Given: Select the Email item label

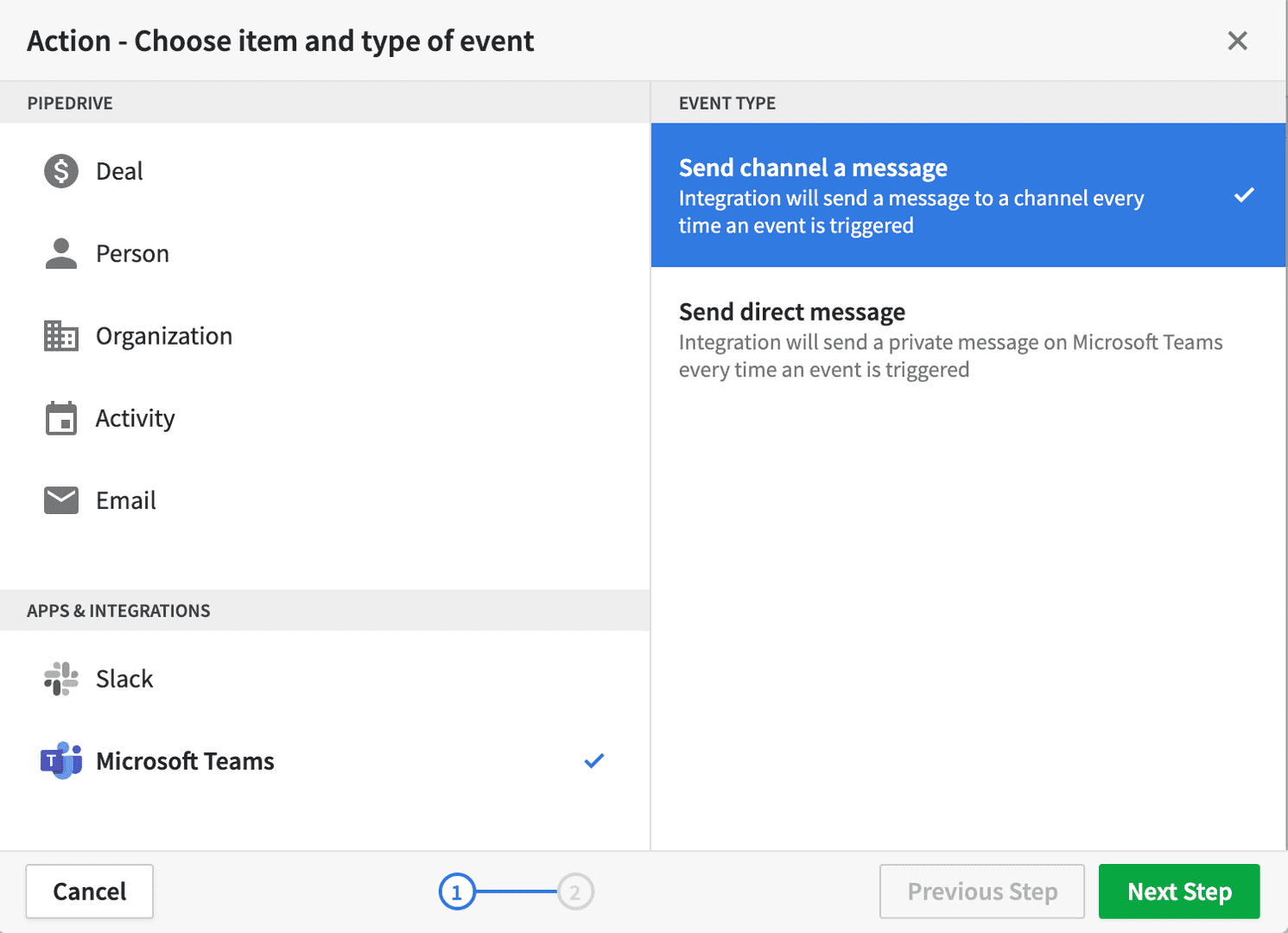Looking at the screenshot, I should tap(126, 500).
